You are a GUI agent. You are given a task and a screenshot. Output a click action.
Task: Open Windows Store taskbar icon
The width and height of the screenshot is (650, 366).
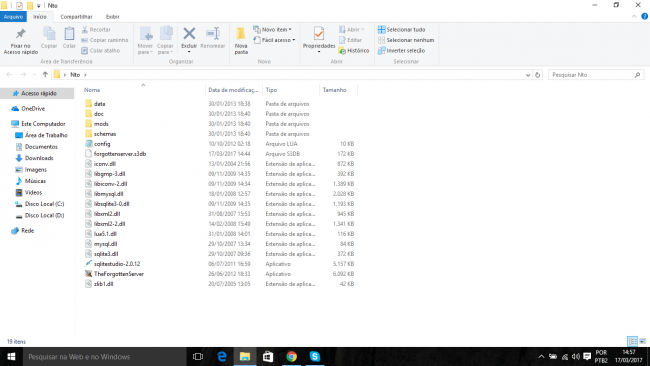pyautogui.click(x=268, y=356)
